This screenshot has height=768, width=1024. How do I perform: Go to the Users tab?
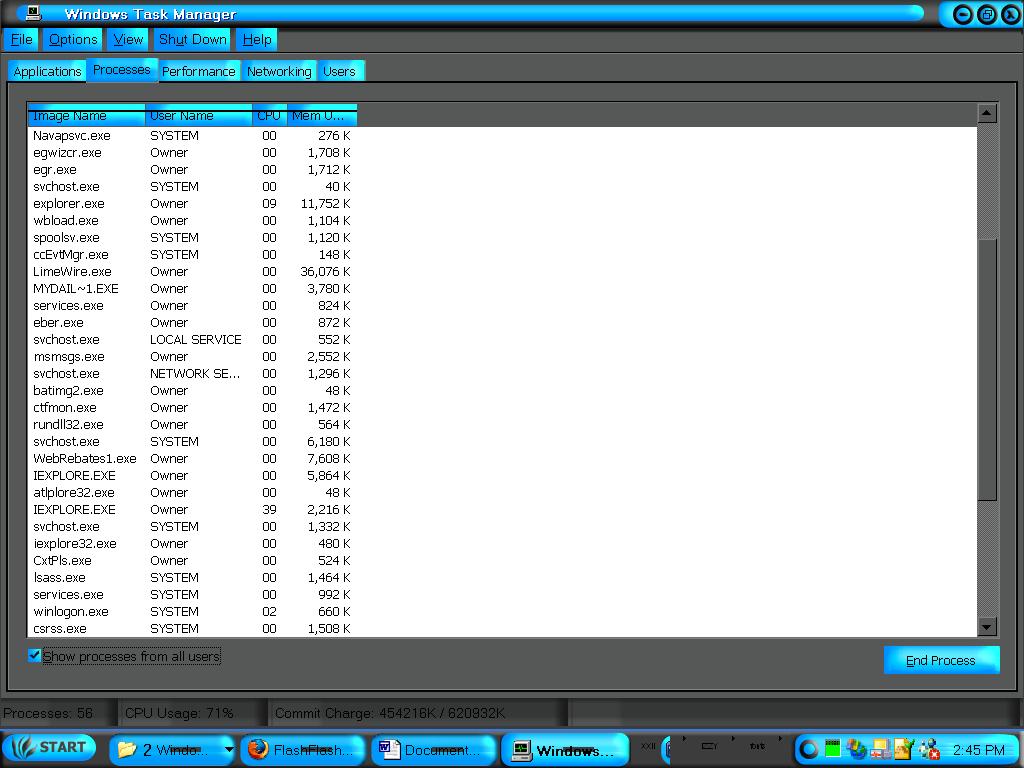pyautogui.click(x=340, y=71)
